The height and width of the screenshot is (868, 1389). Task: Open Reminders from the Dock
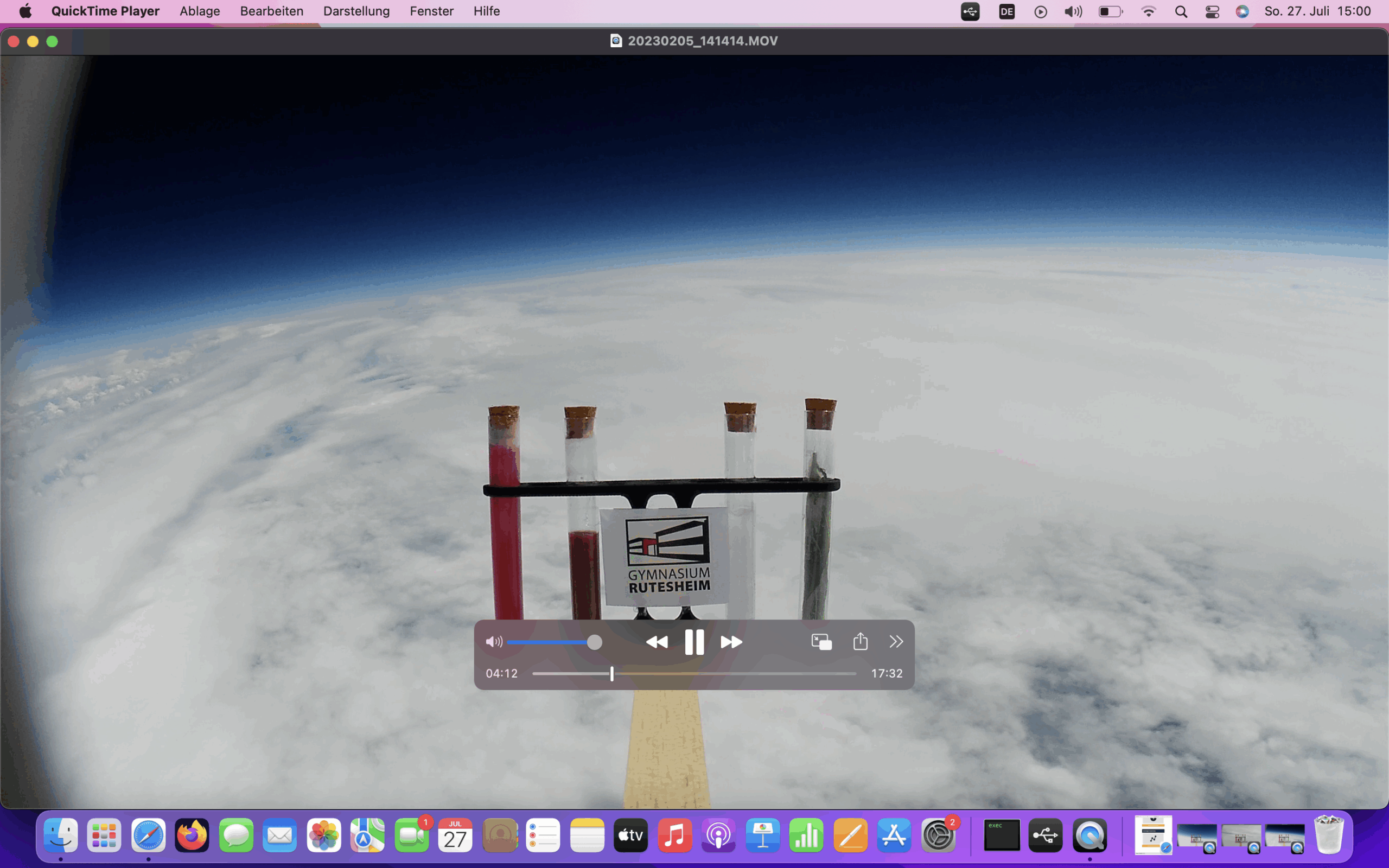pyautogui.click(x=543, y=835)
